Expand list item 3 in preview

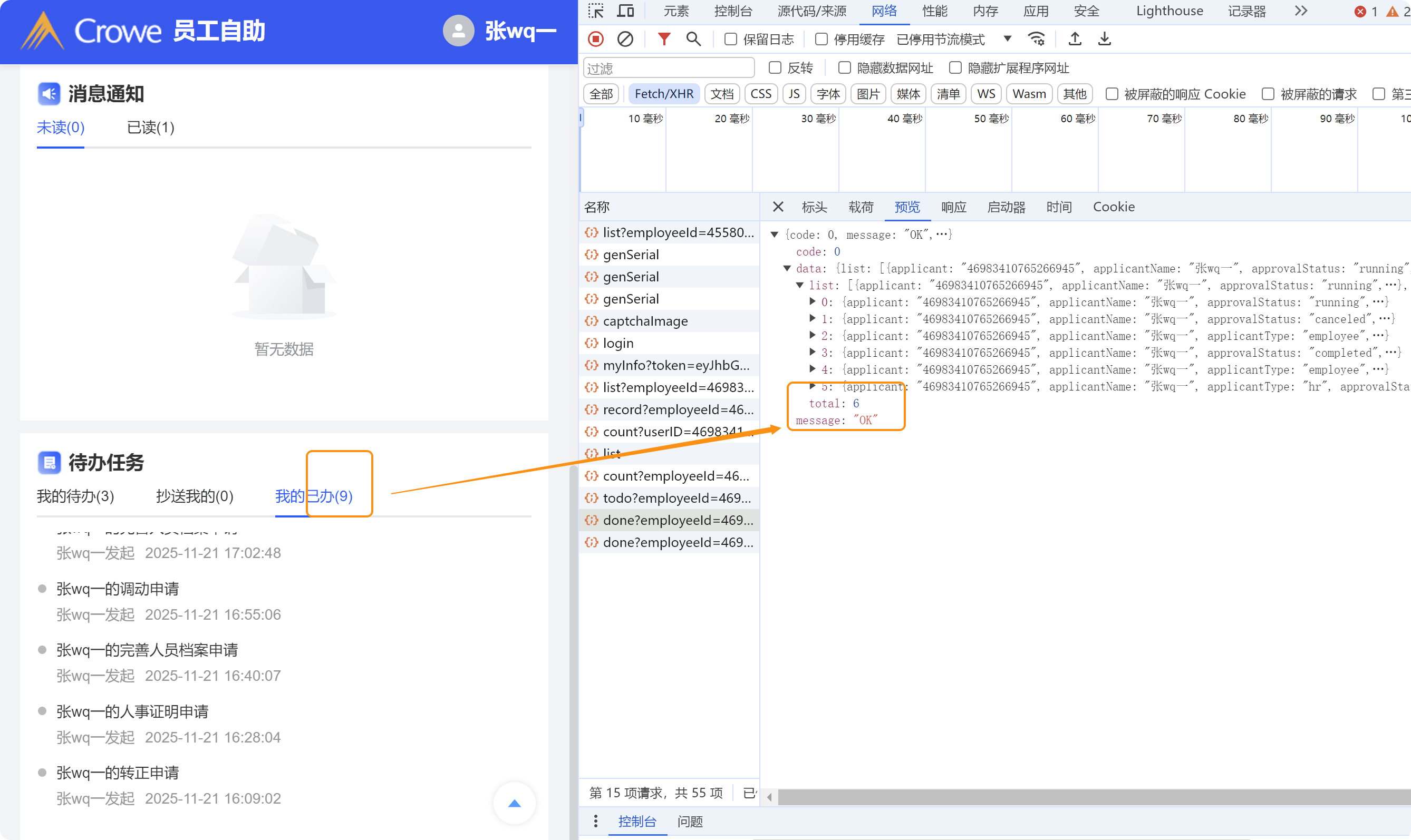click(813, 353)
